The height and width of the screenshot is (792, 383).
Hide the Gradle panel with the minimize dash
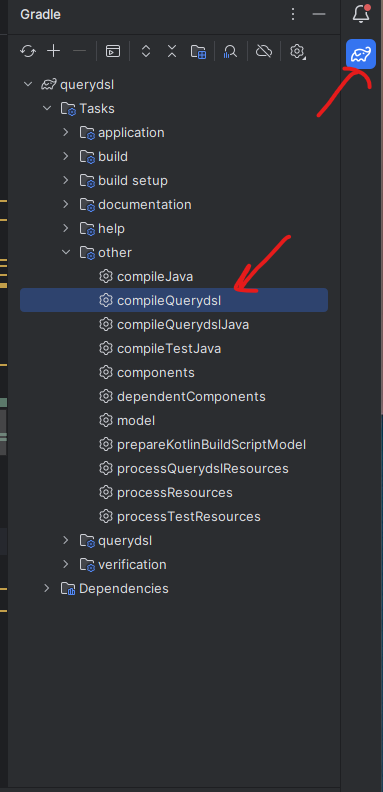click(319, 14)
